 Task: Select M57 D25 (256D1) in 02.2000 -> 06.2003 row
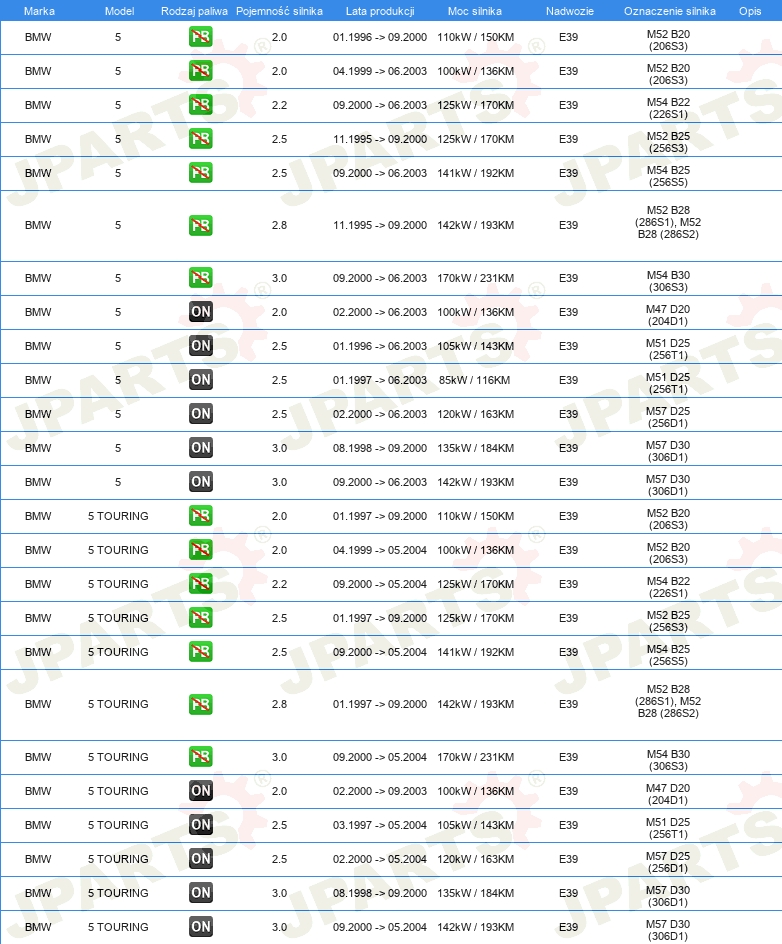668,417
